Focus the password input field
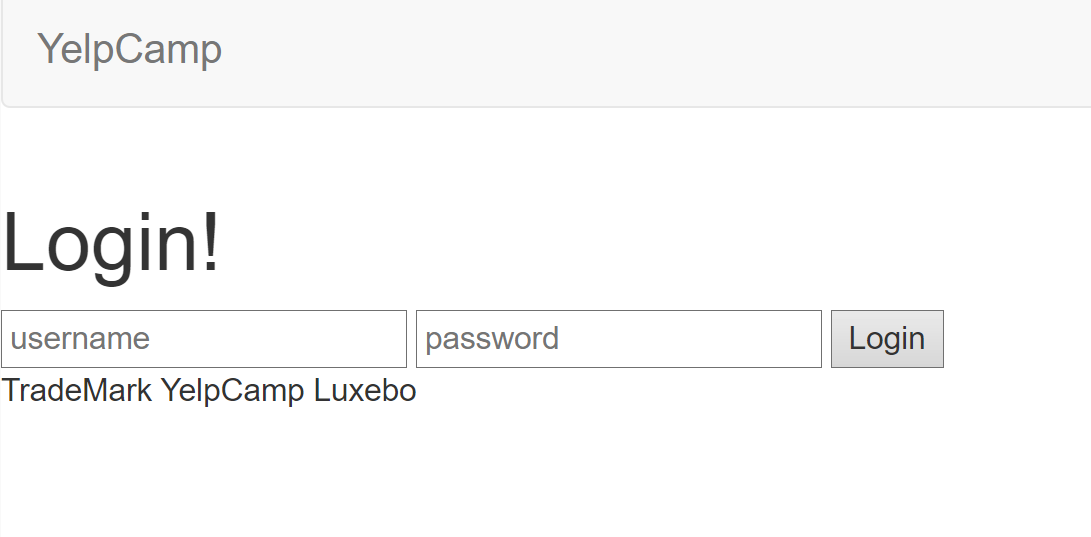Screen dimensions: 1091x537 618,339
